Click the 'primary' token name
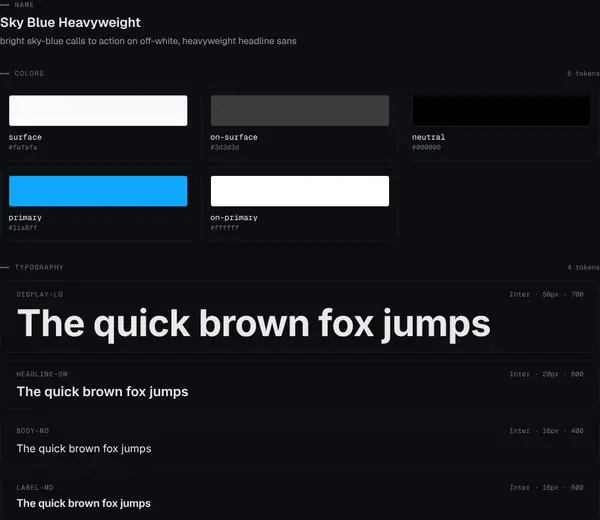 pos(25,218)
